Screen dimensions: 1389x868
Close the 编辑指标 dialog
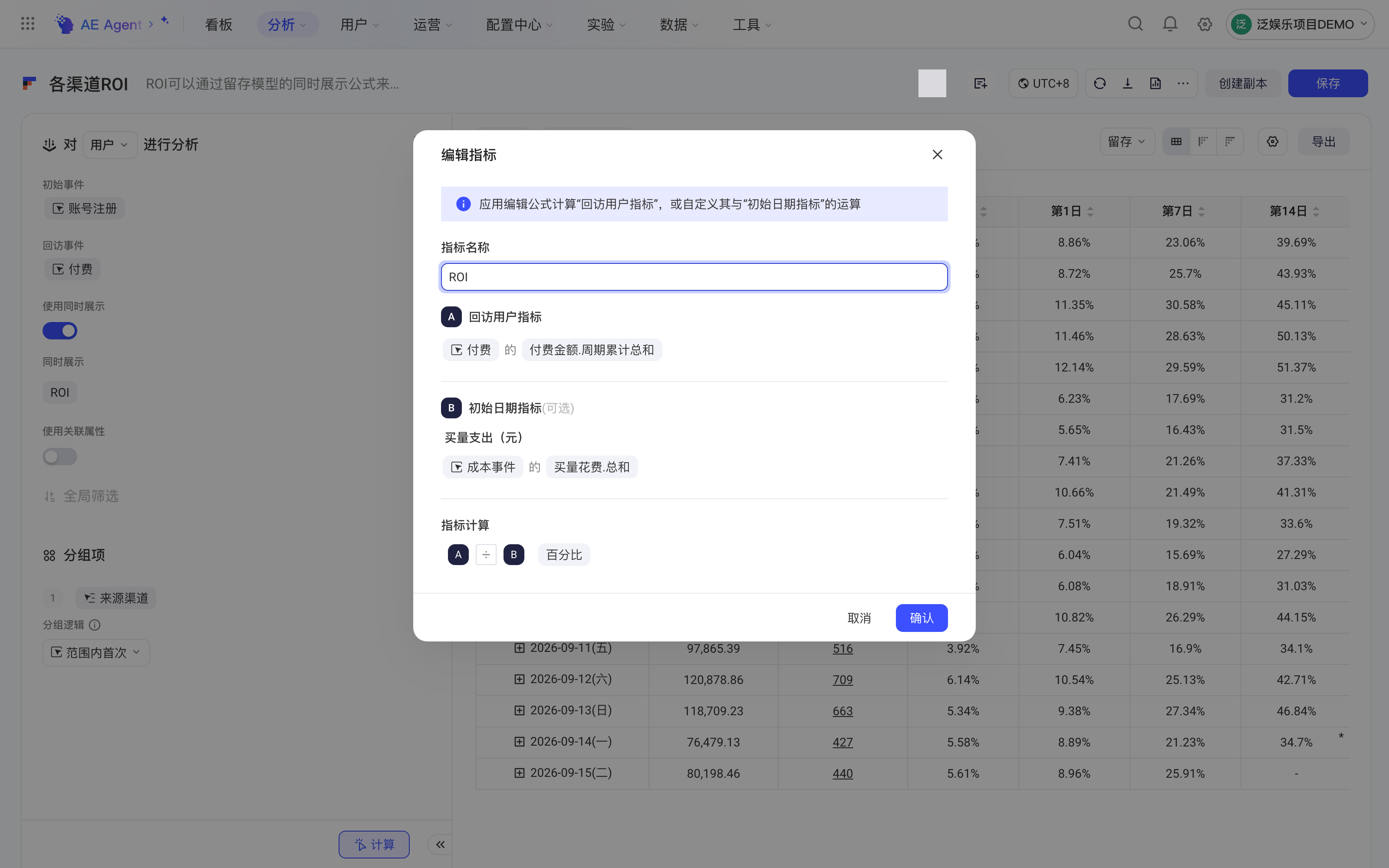(937, 155)
